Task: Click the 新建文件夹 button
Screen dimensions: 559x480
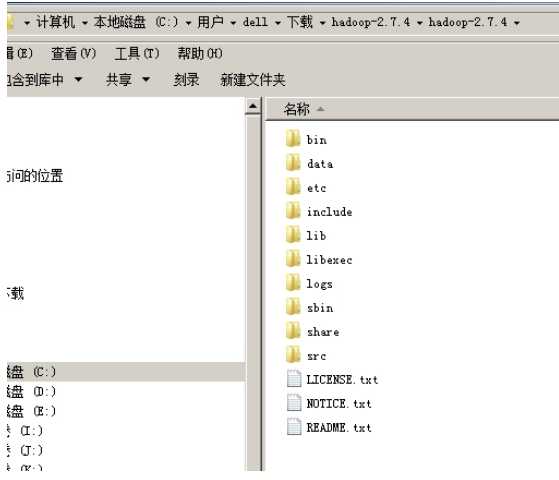Action: coord(253,80)
